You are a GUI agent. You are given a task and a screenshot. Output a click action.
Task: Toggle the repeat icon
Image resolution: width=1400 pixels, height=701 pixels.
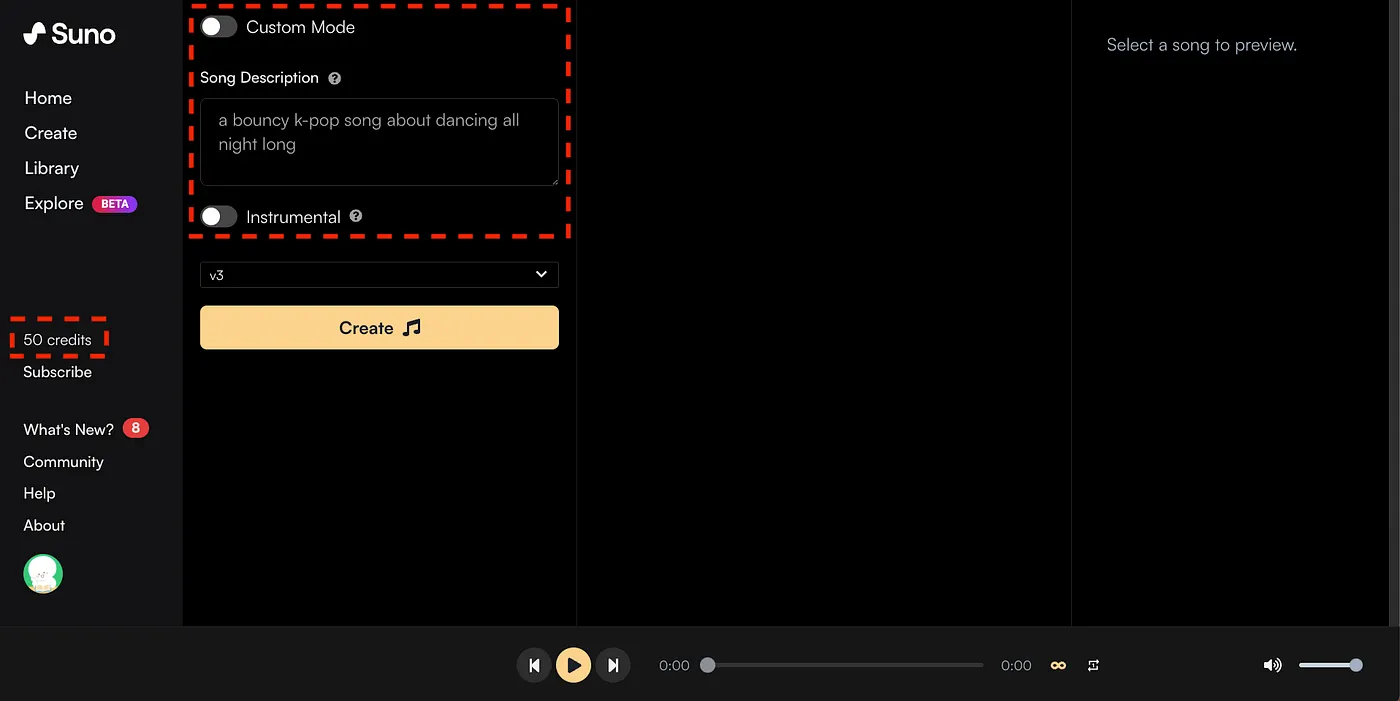(1094, 665)
